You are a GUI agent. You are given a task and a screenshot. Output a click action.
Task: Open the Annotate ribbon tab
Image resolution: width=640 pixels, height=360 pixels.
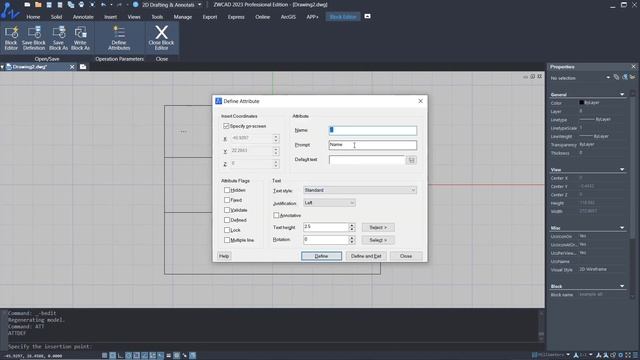point(83,17)
